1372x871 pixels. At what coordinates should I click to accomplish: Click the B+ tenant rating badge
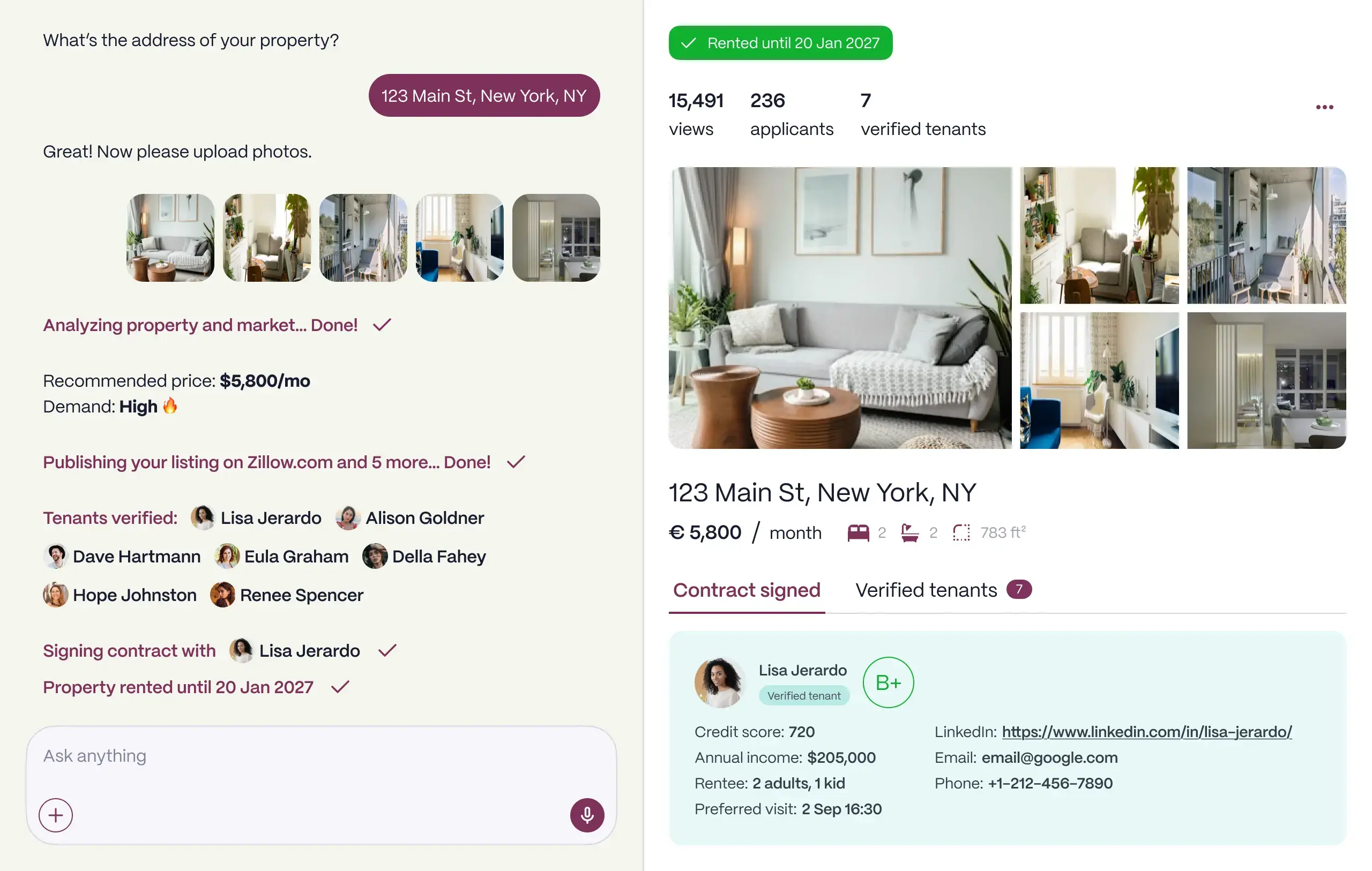click(x=888, y=682)
